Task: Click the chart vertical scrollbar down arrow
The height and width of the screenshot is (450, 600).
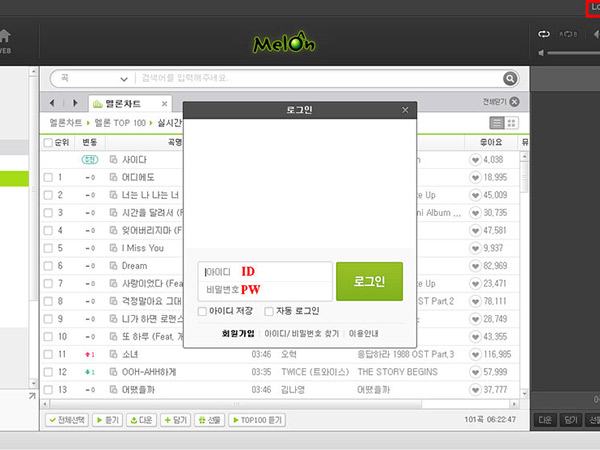Action: [x=524, y=393]
